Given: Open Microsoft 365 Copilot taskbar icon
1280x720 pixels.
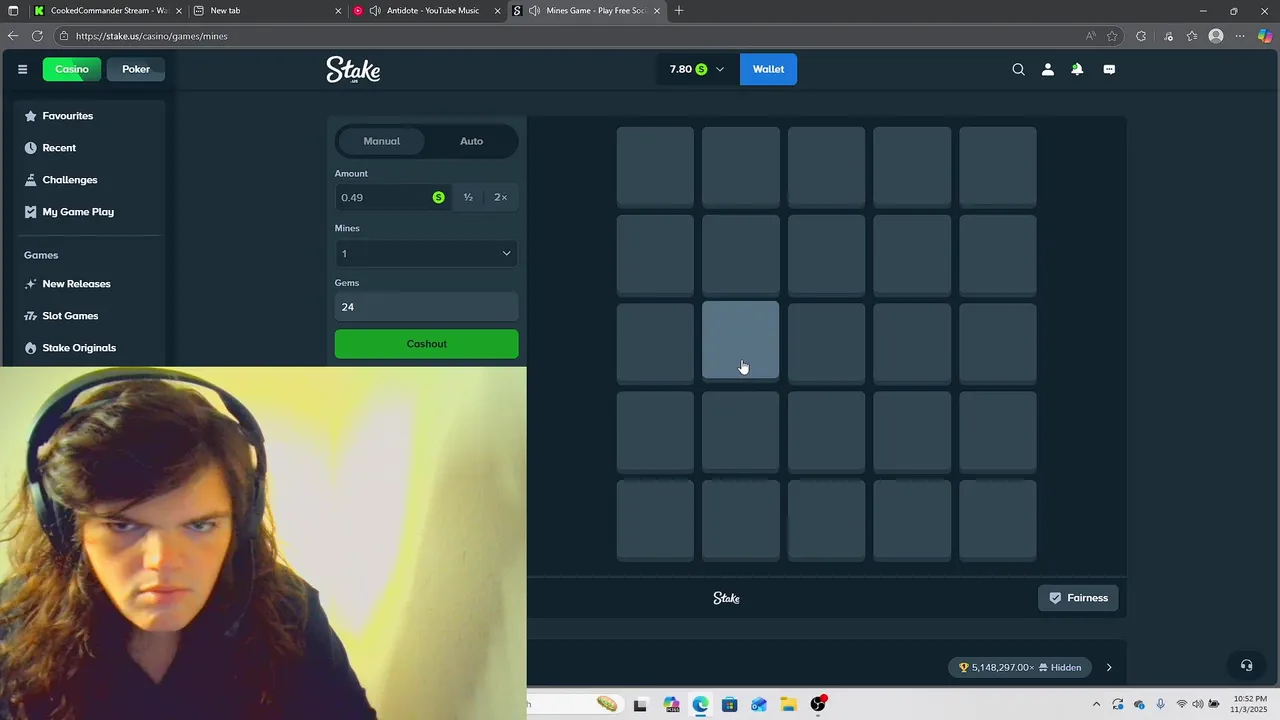Looking at the screenshot, I should [x=671, y=705].
